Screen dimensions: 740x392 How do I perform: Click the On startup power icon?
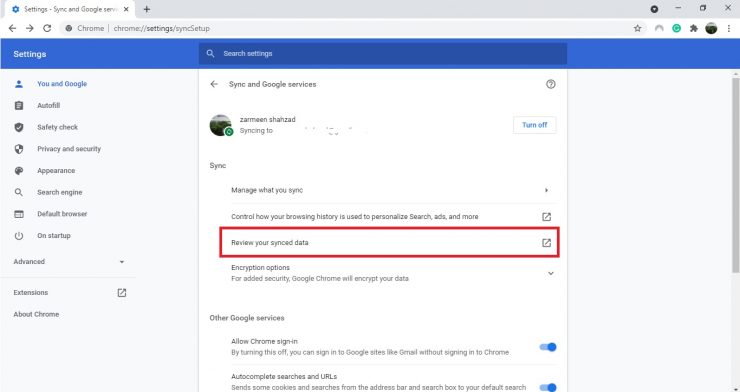click(19, 236)
